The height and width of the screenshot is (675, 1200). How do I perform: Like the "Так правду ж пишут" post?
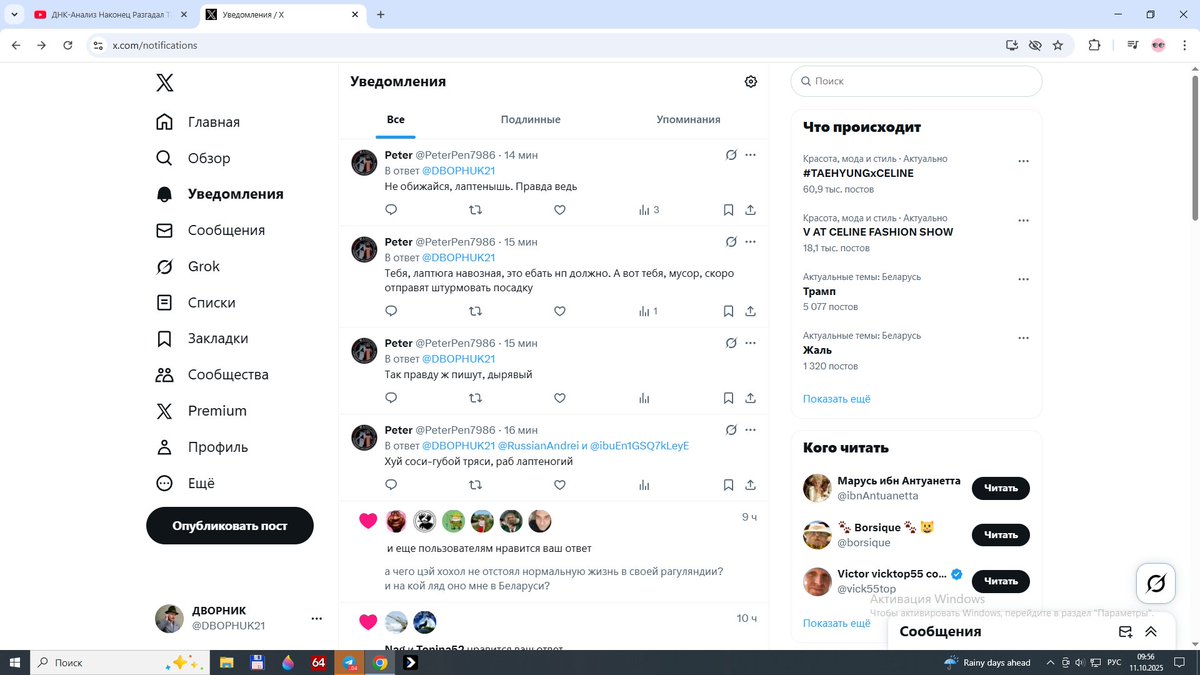(560, 398)
